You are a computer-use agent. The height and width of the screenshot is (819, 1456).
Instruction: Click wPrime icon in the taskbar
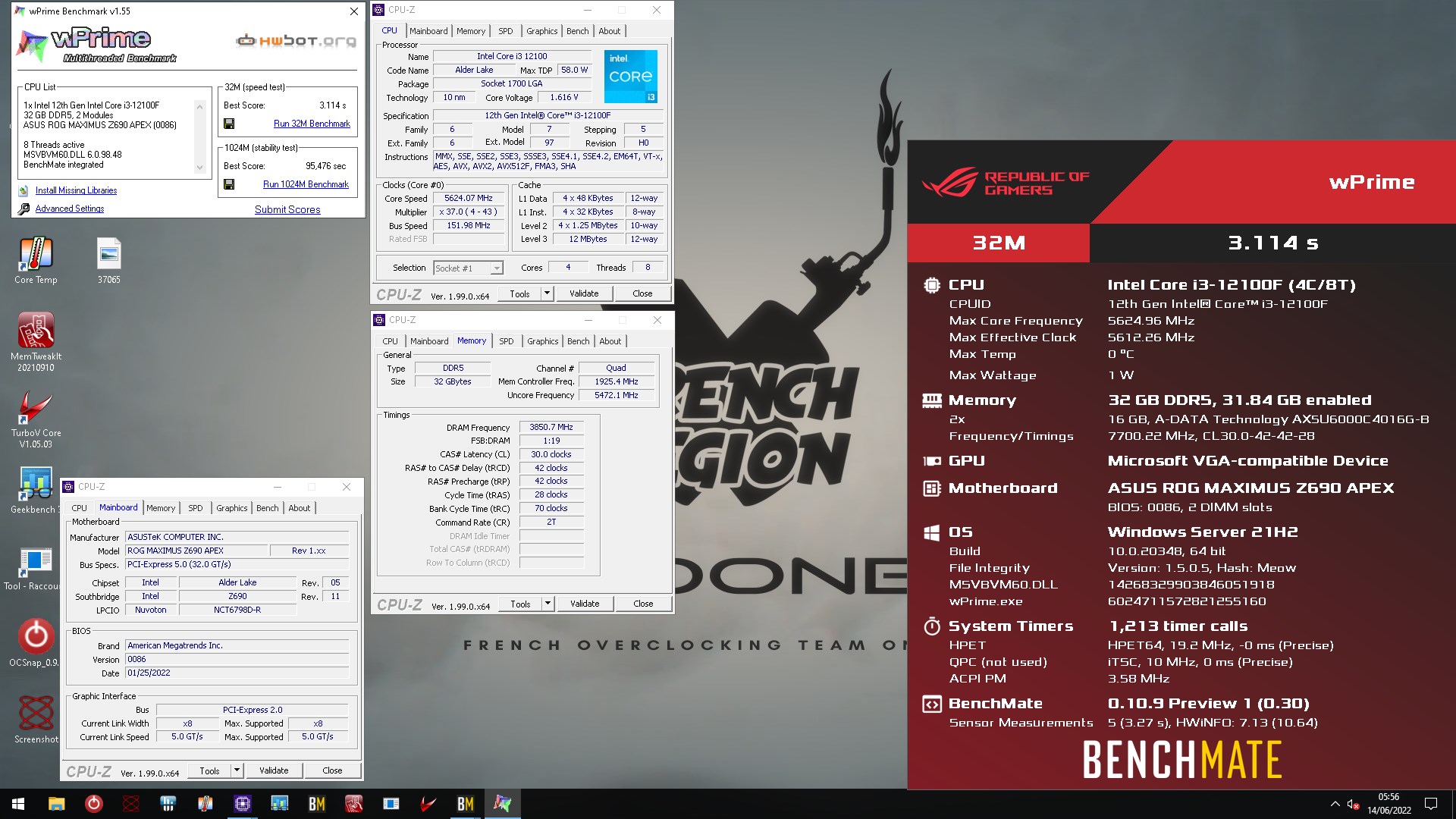(502, 804)
